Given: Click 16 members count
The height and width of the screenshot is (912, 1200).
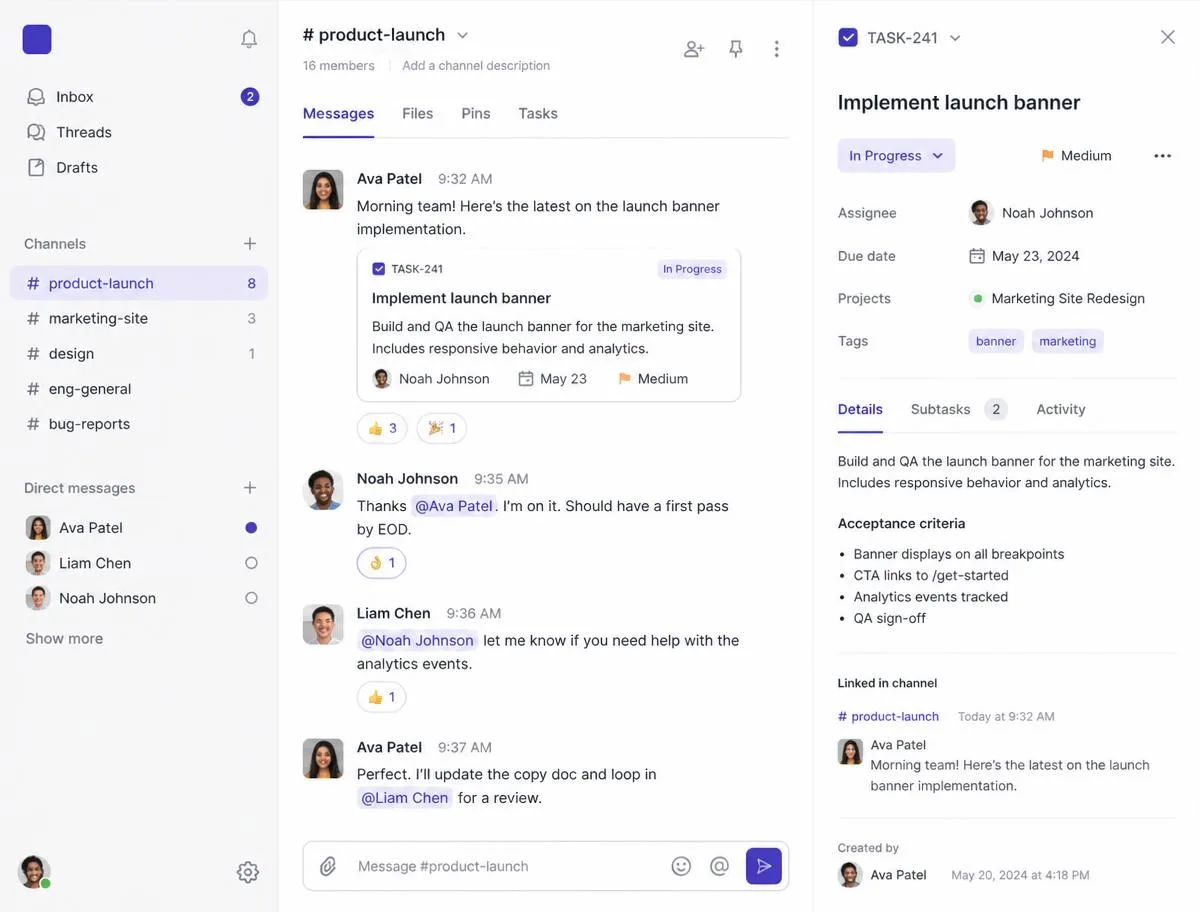Looking at the screenshot, I should pyautogui.click(x=339, y=66).
